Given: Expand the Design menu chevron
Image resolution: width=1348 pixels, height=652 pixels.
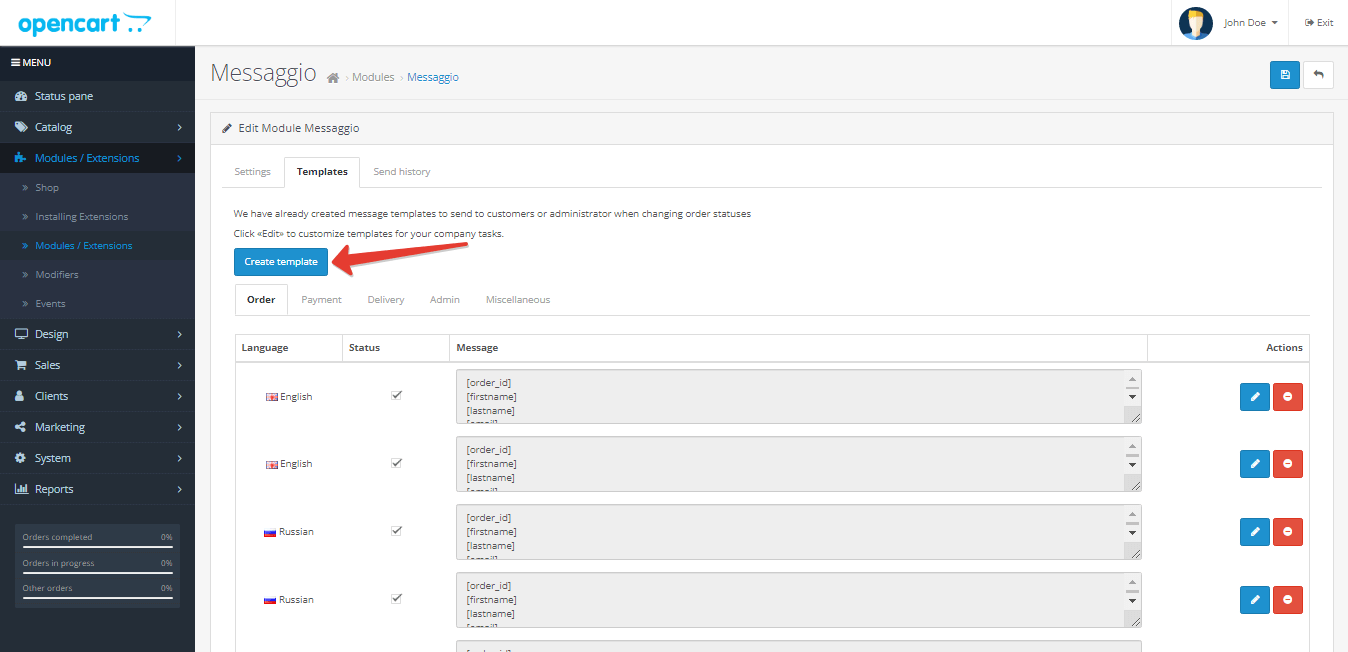Looking at the screenshot, I should [179, 334].
